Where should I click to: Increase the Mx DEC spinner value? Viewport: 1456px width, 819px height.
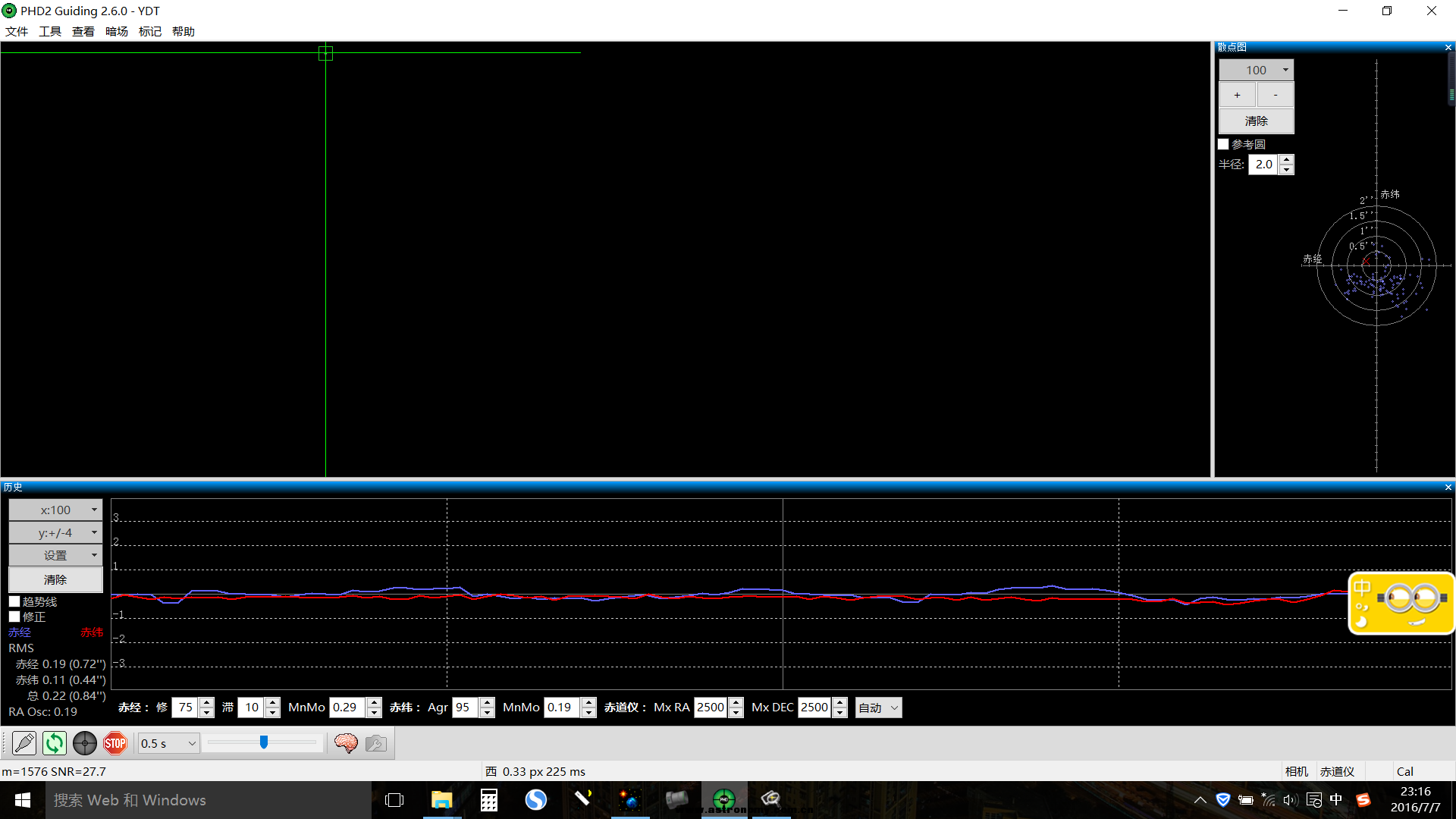pos(839,703)
